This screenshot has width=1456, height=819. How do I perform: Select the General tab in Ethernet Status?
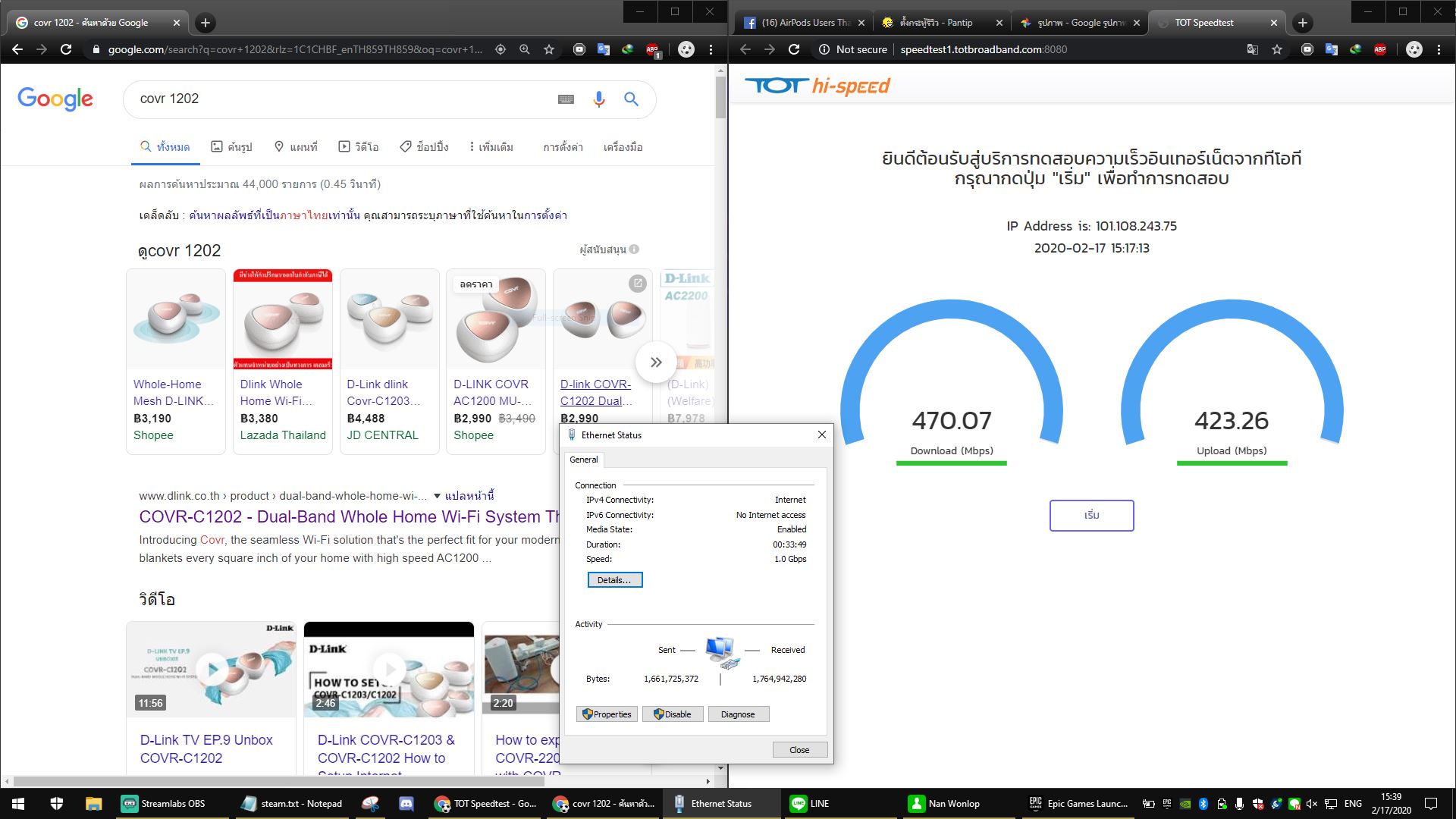point(584,460)
